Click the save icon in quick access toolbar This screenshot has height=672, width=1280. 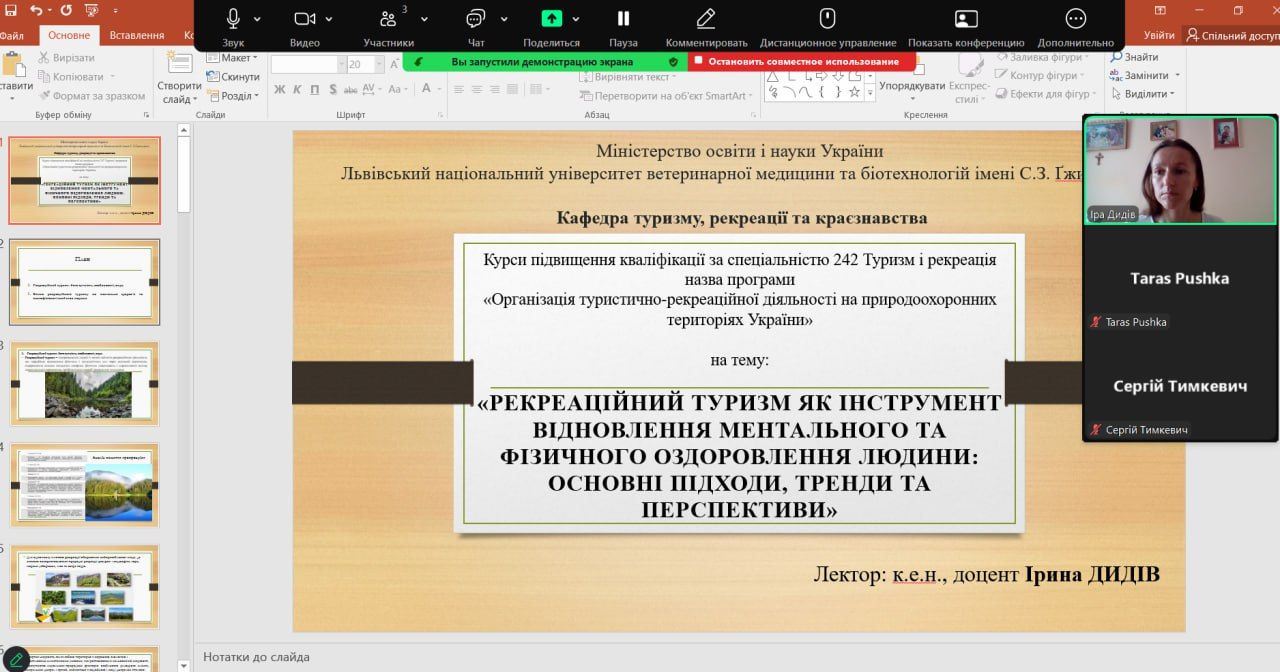click(x=9, y=10)
